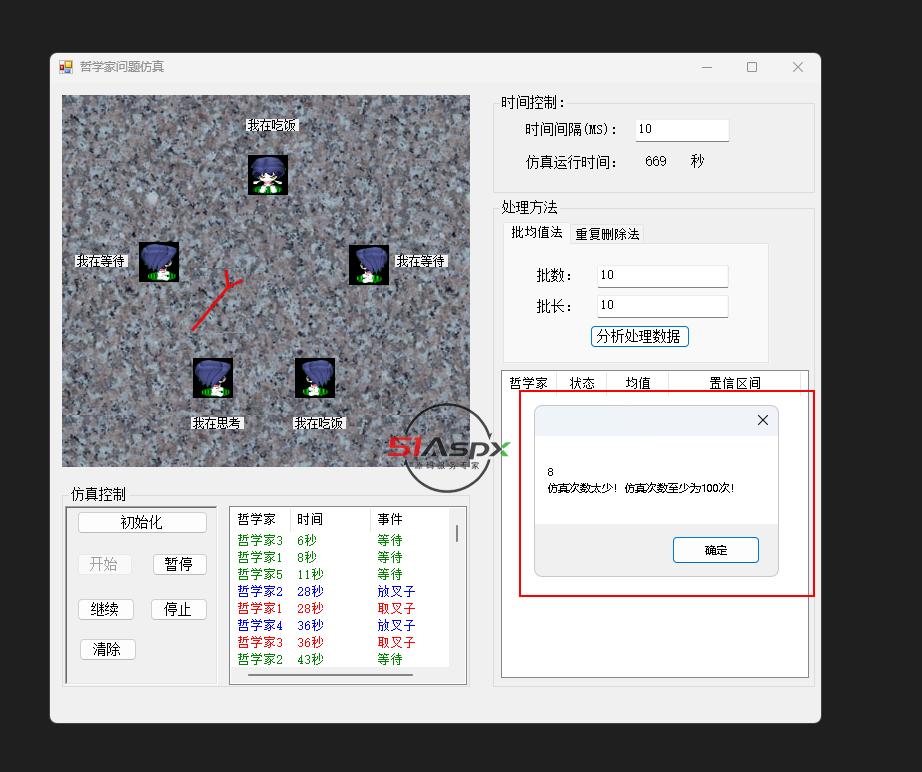Screen dimensions: 922x772
Task: Click the 时间间隔(MS) input field
Action: [682, 129]
